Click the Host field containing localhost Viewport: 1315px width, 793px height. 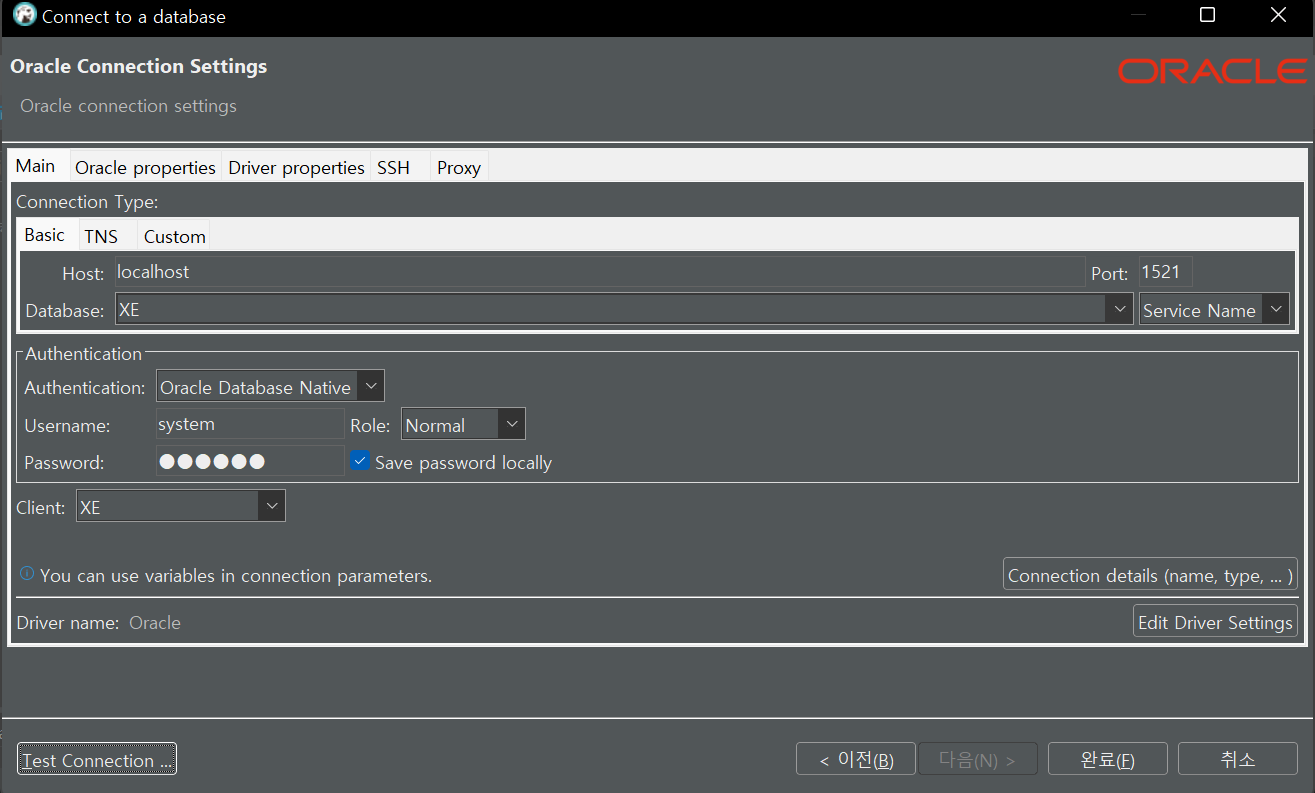point(600,272)
